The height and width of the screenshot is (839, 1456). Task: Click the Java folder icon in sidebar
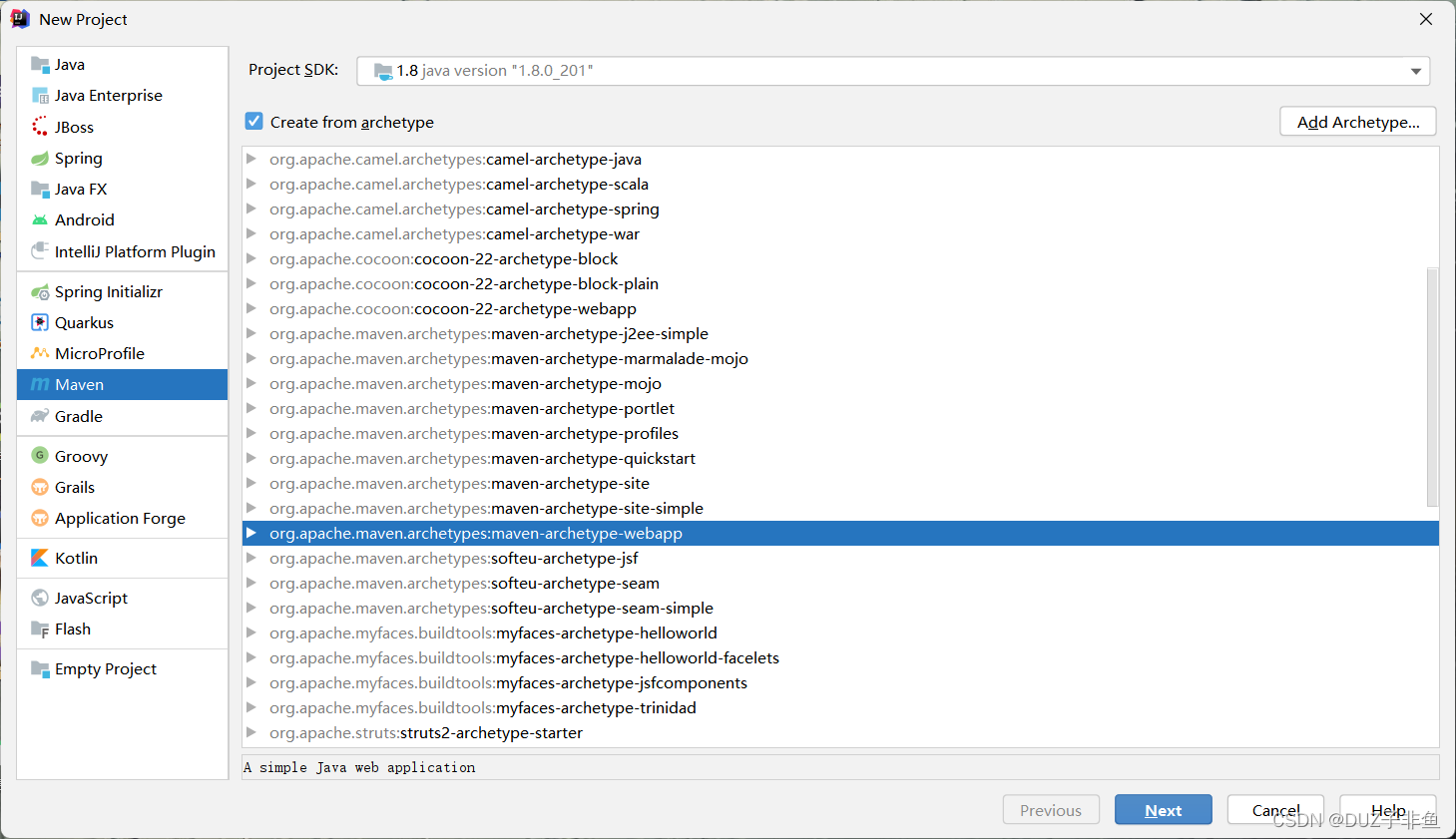click(40, 65)
